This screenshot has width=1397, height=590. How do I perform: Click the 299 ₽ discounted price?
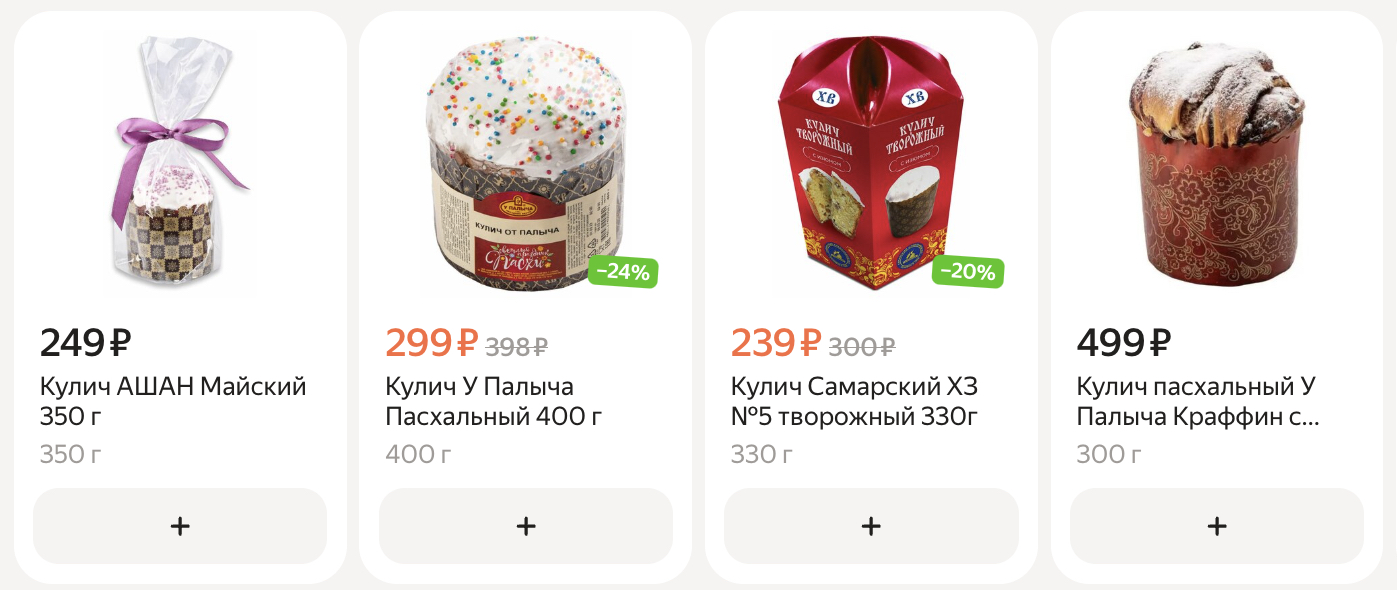pyautogui.click(x=432, y=343)
